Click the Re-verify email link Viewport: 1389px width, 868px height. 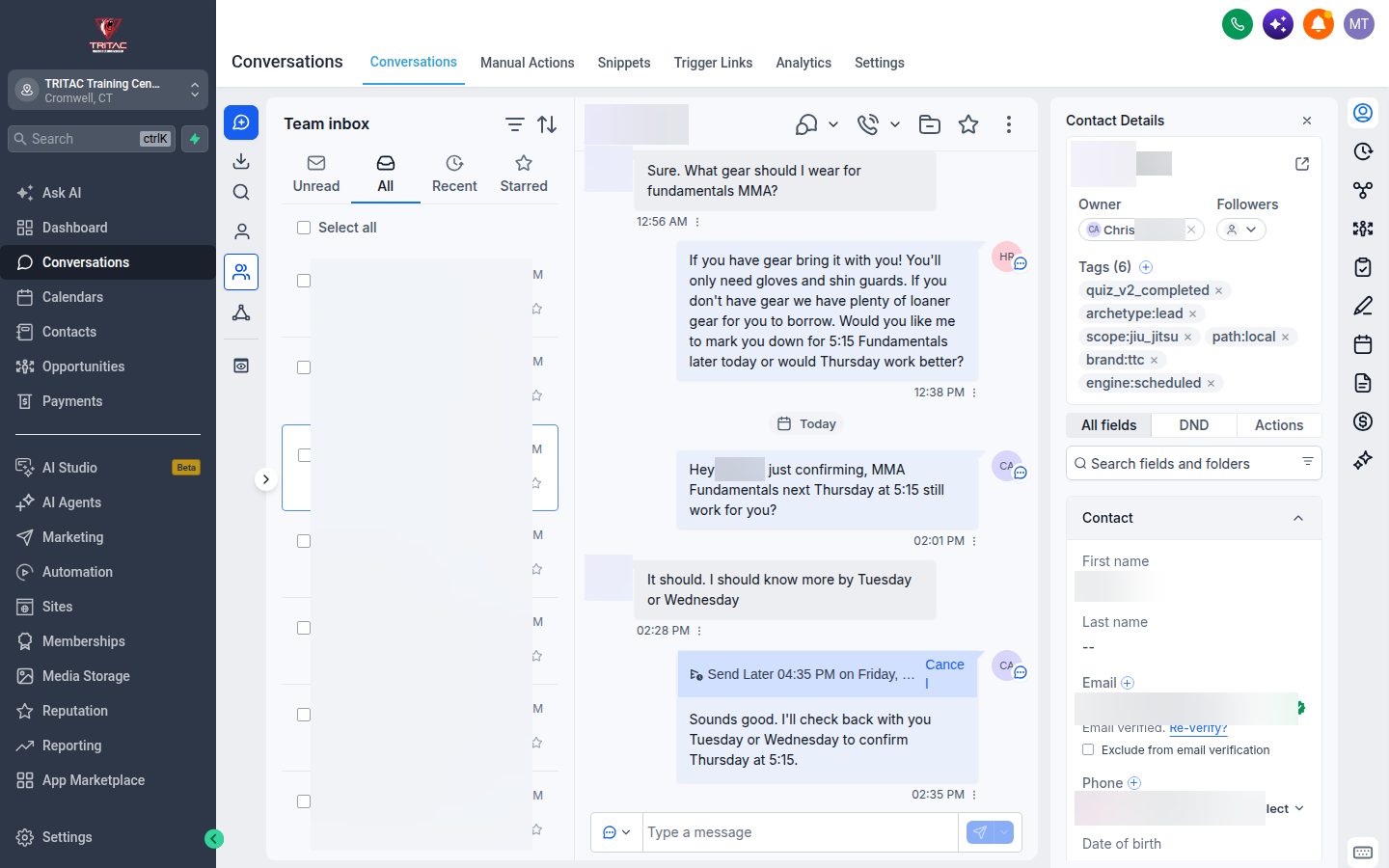pyautogui.click(x=1198, y=728)
